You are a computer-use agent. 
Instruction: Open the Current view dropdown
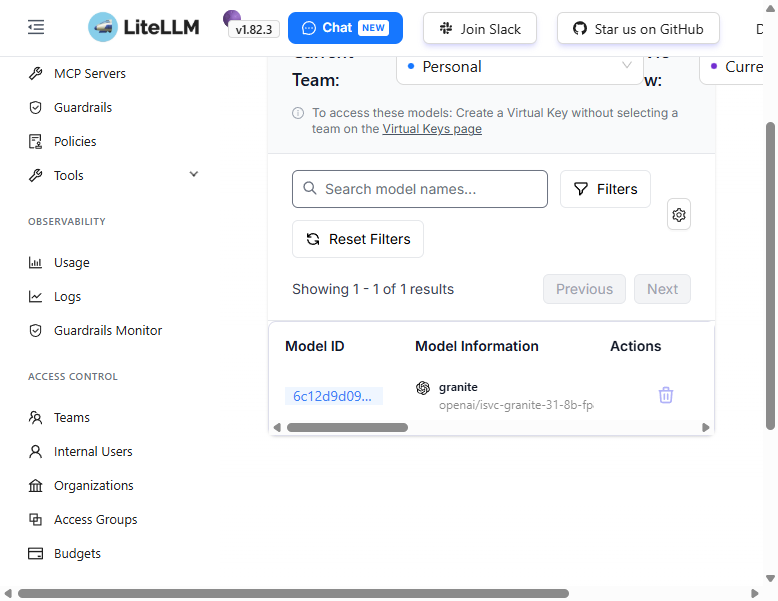click(733, 67)
